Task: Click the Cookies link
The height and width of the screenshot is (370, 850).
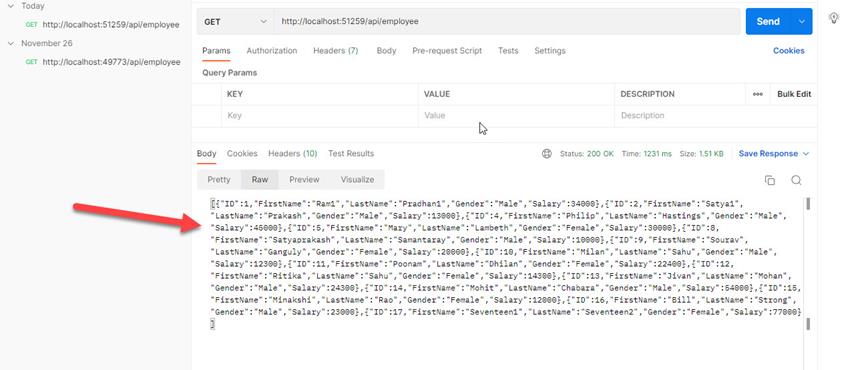Action: (788, 50)
